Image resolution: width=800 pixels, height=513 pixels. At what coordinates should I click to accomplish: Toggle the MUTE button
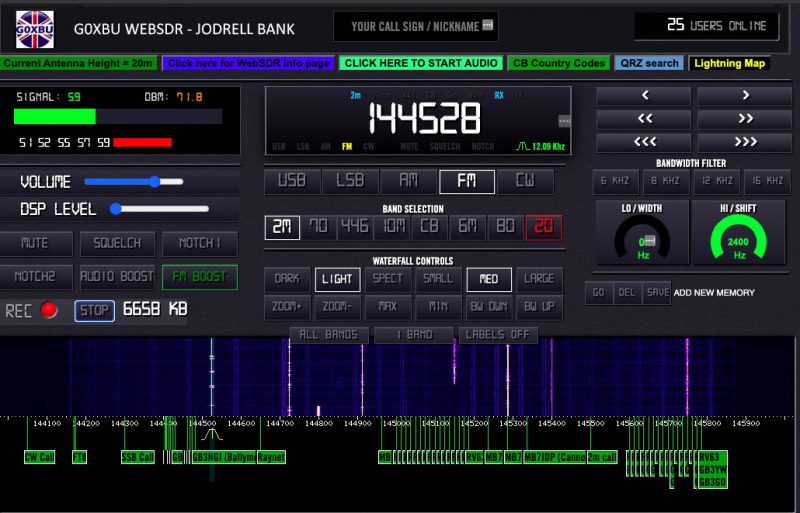pos(35,243)
